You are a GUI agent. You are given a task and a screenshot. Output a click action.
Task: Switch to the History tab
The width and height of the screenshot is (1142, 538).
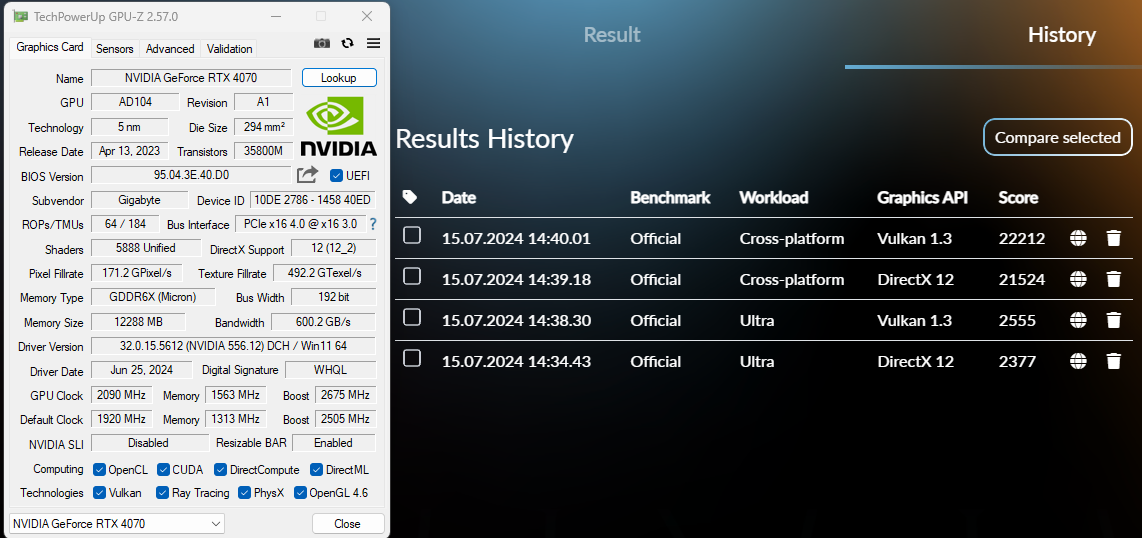point(1061,35)
